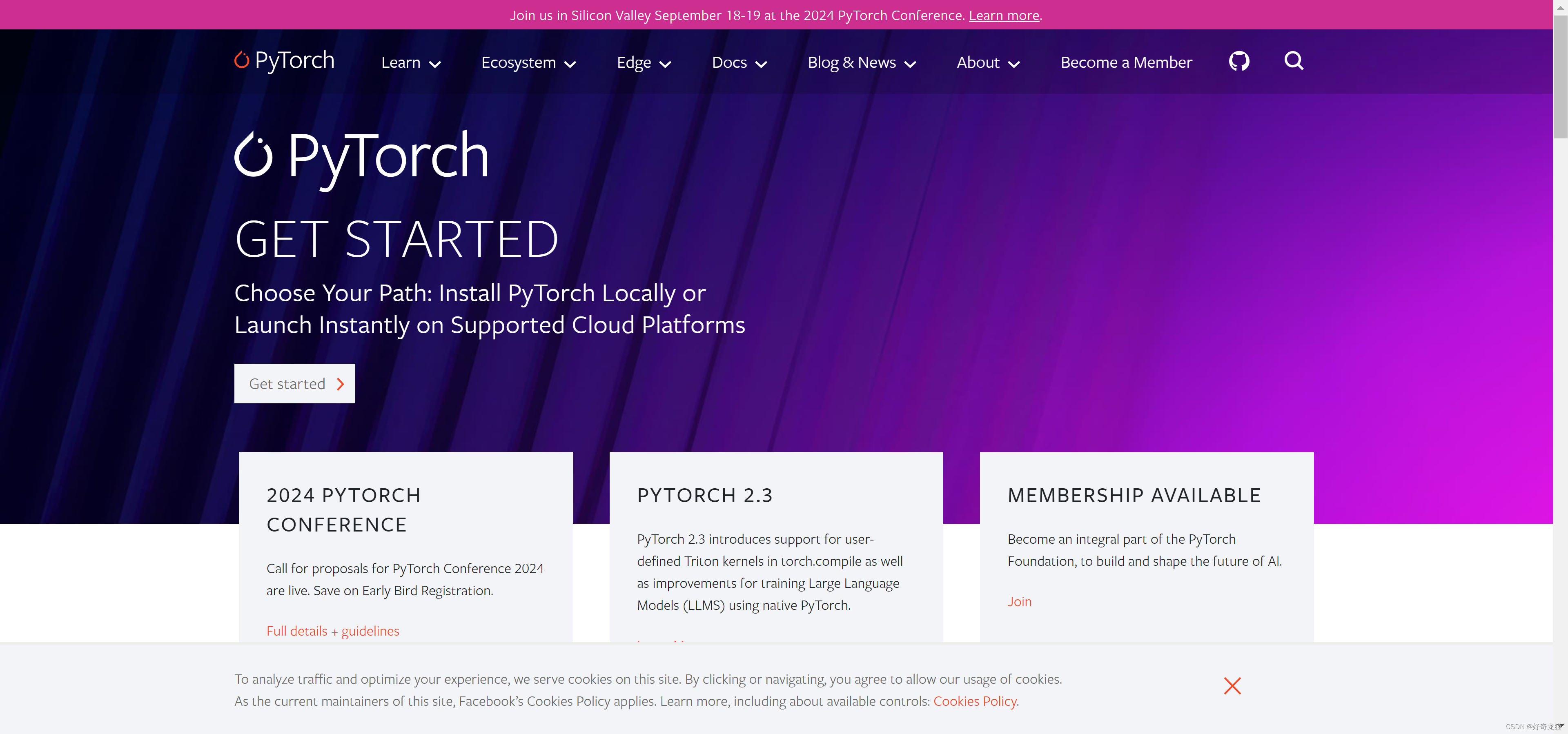Image resolution: width=1568 pixels, height=734 pixels.
Task: Click the Join membership link
Action: click(x=1020, y=601)
